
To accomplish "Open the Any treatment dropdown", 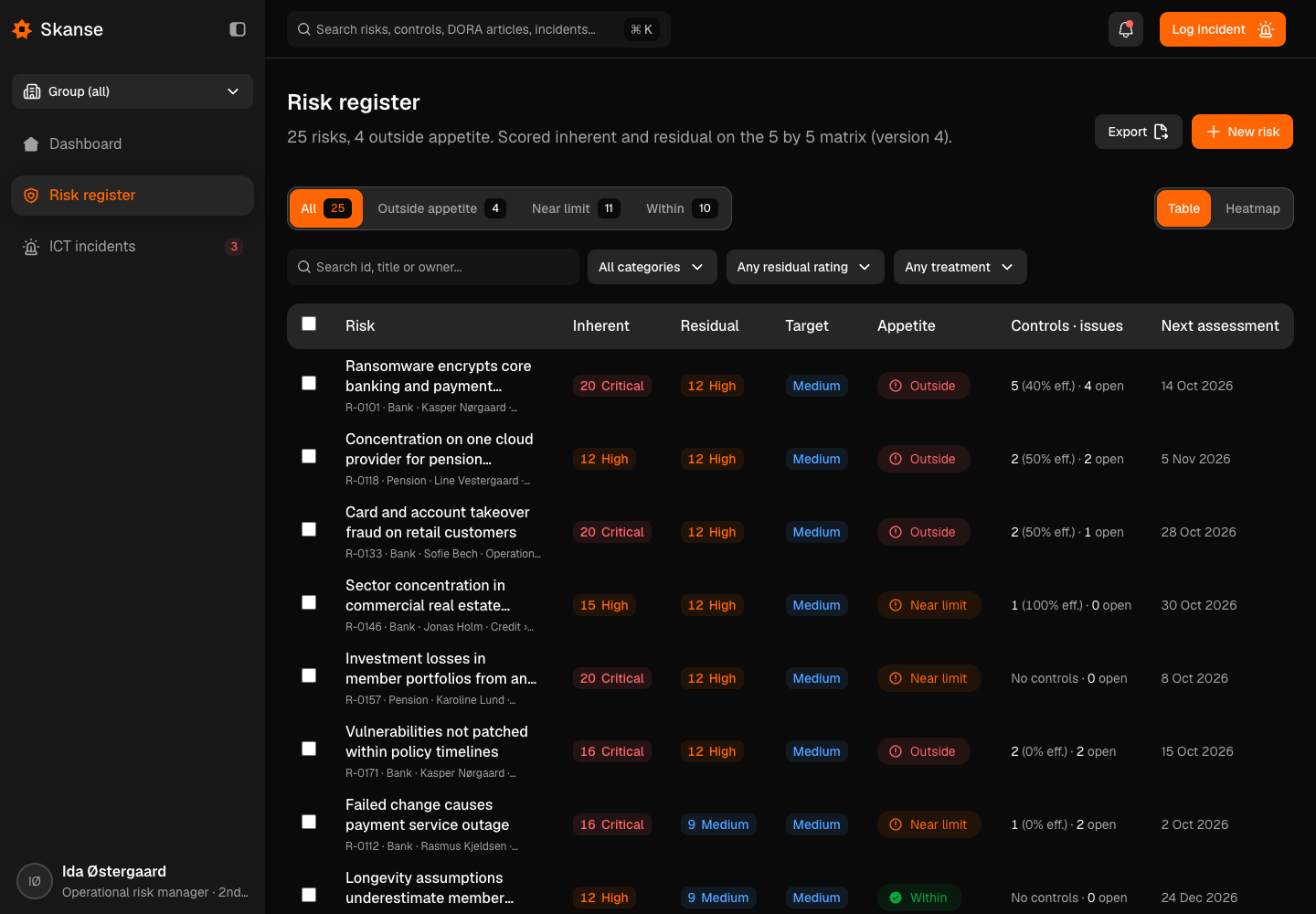I will coord(960,267).
